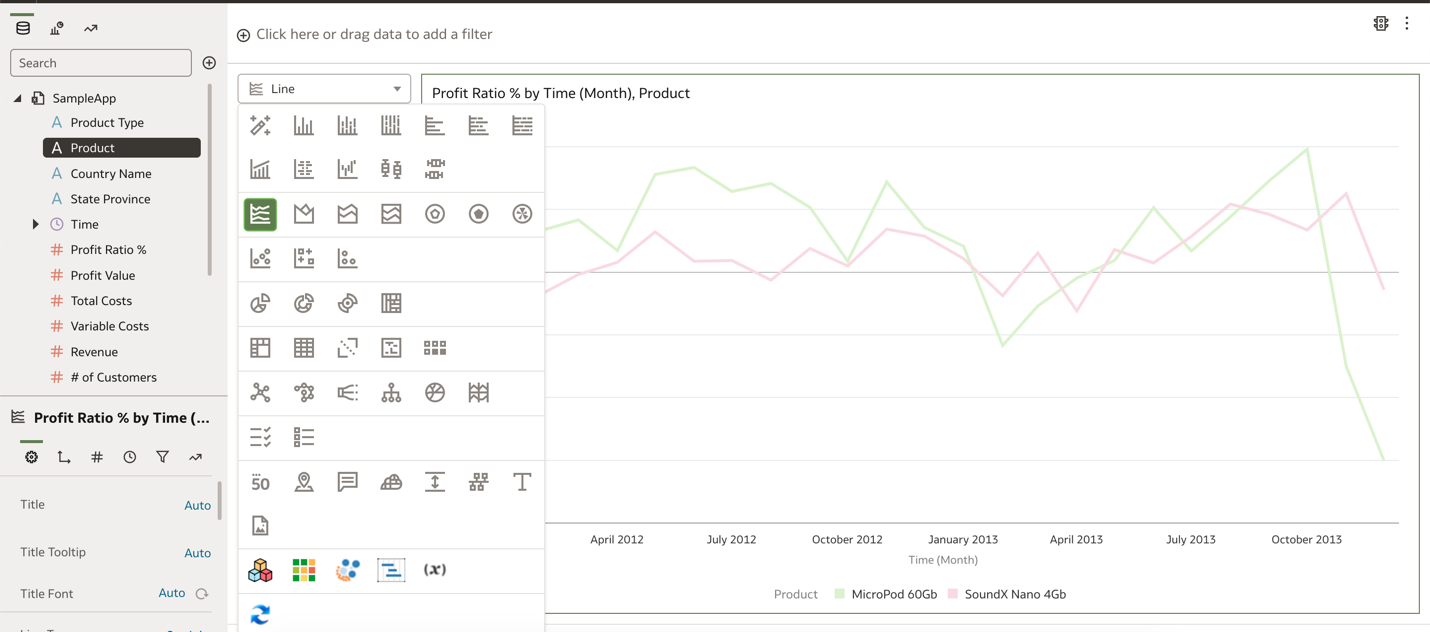Select the pie chart visualization type
The width and height of the screenshot is (1430, 632).
pos(260,303)
